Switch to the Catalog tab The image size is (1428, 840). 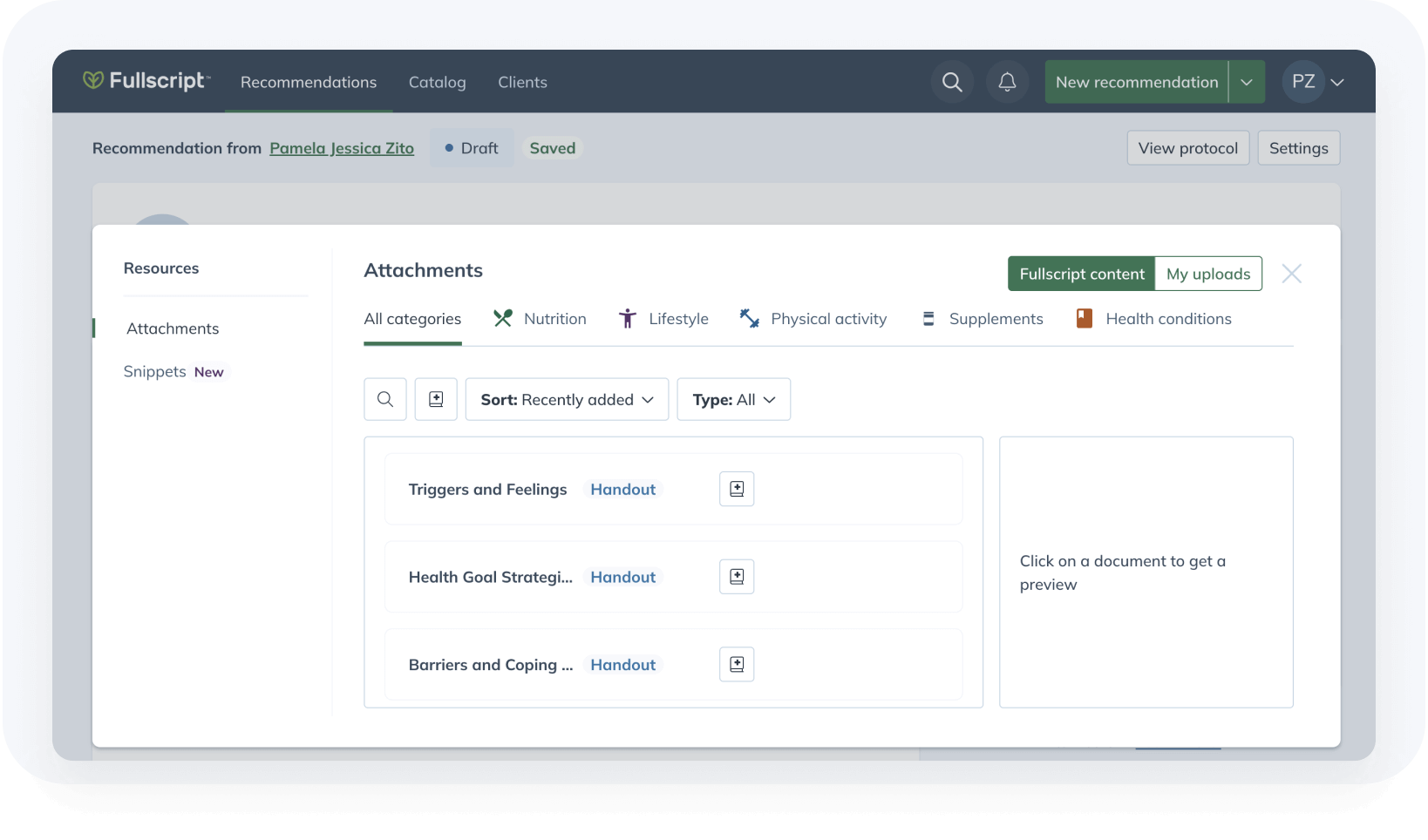pos(437,82)
